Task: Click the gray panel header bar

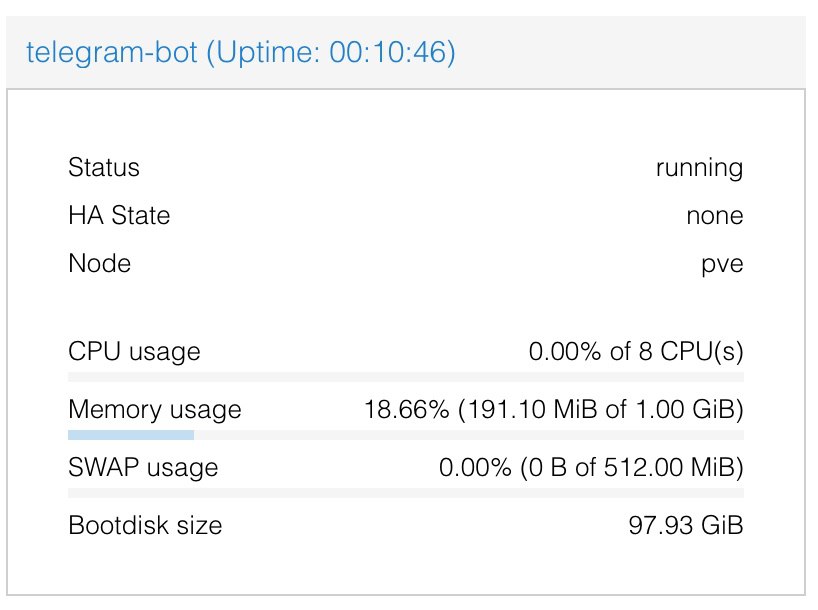Action: click(x=406, y=52)
